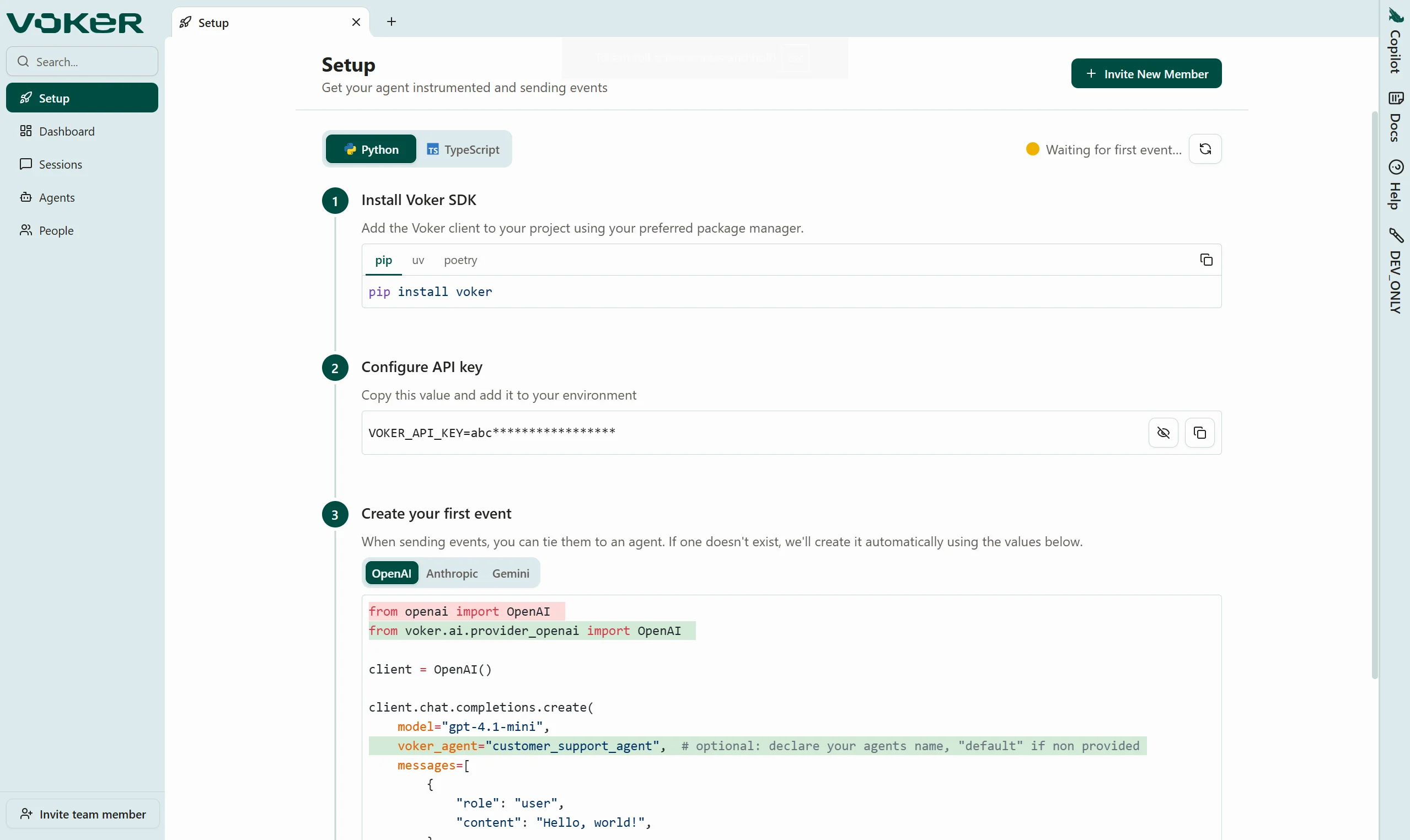Click the page vertical scrollbar
The height and width of the screenshot is (840, 1410).
coord(1374,395)
